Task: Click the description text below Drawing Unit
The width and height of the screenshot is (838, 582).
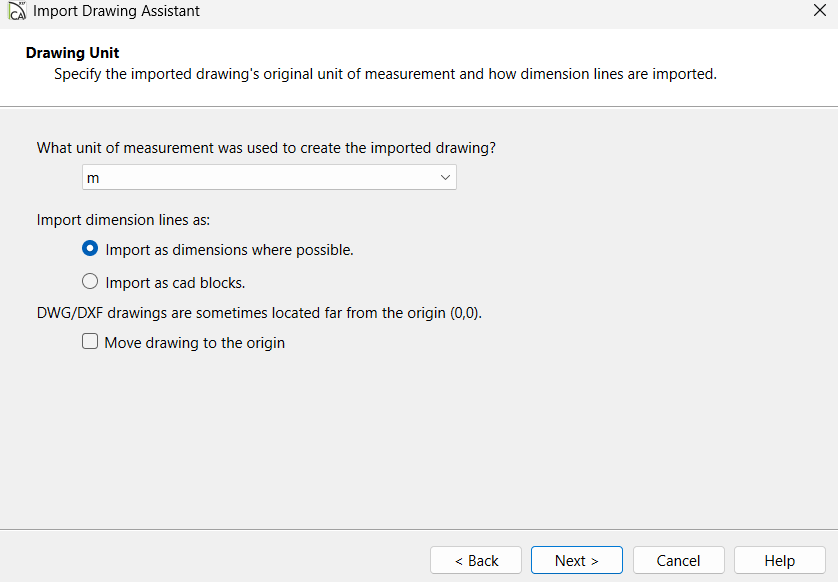Action: (385, 74)
